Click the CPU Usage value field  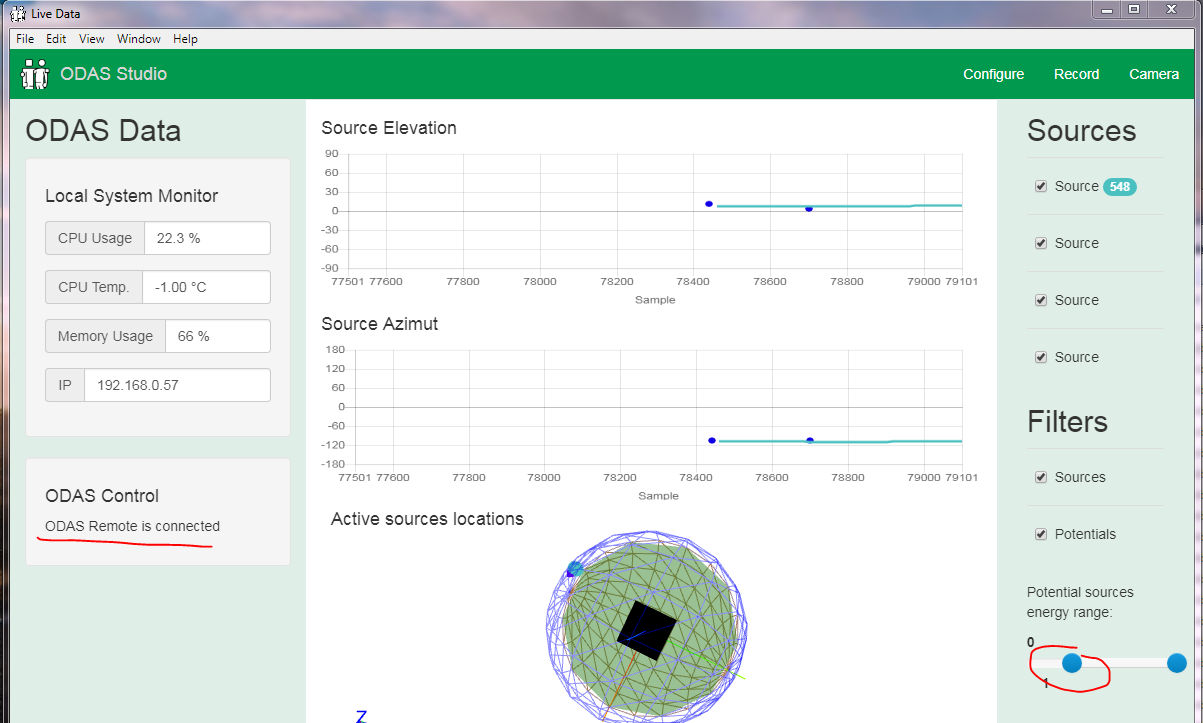click(x=208, y=238)
